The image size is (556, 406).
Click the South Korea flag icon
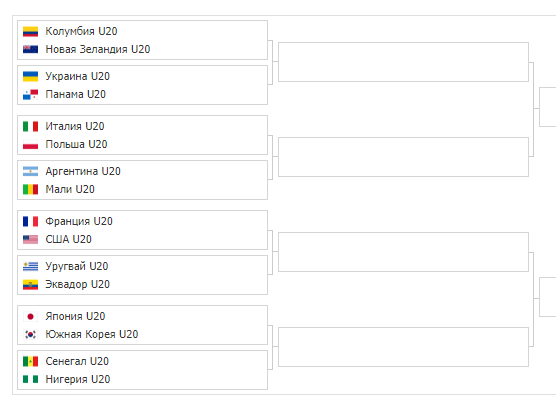click(x=30, y=334)
